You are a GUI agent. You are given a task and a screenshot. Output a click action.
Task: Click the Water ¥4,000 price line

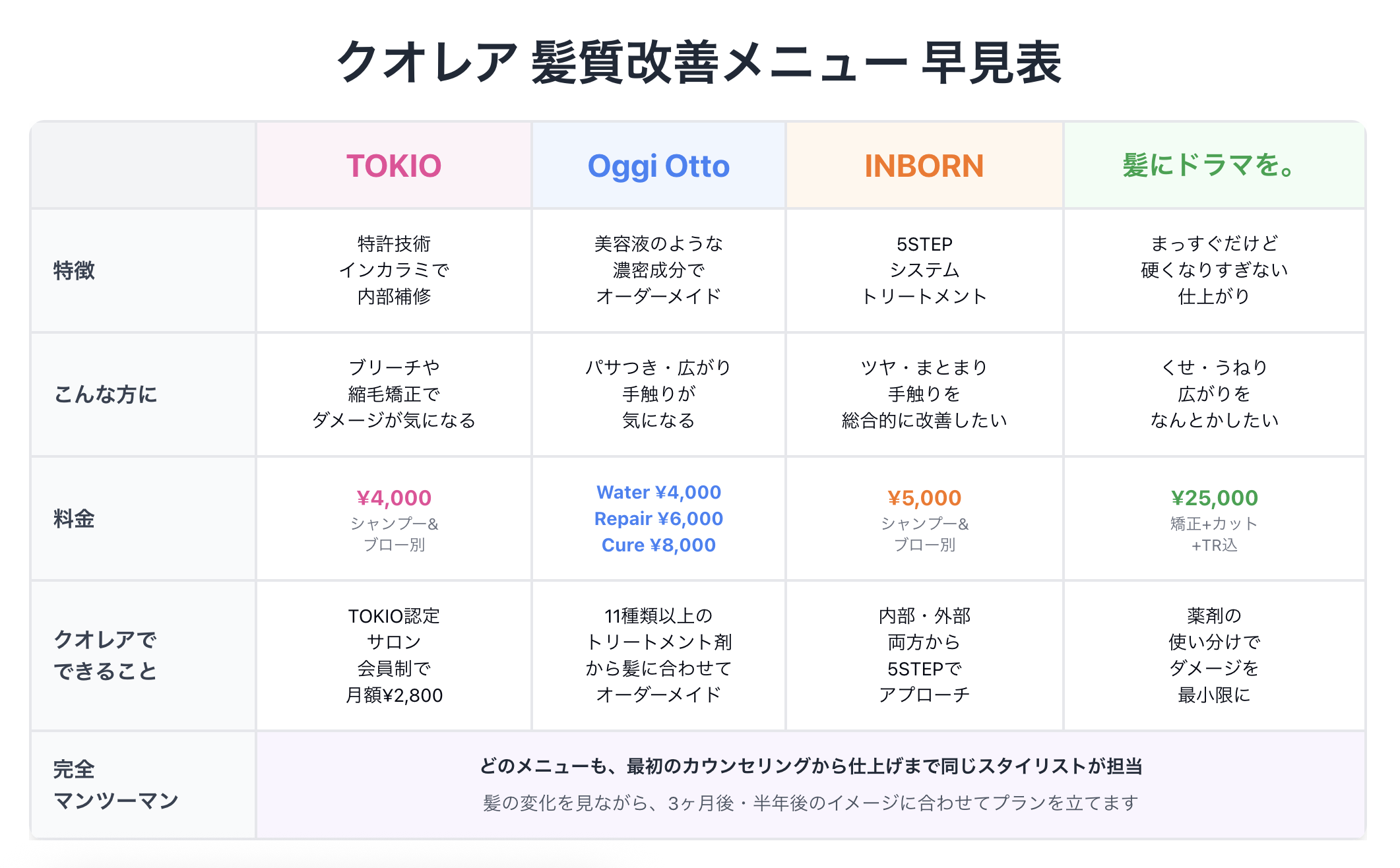click(x=658, y=492)
